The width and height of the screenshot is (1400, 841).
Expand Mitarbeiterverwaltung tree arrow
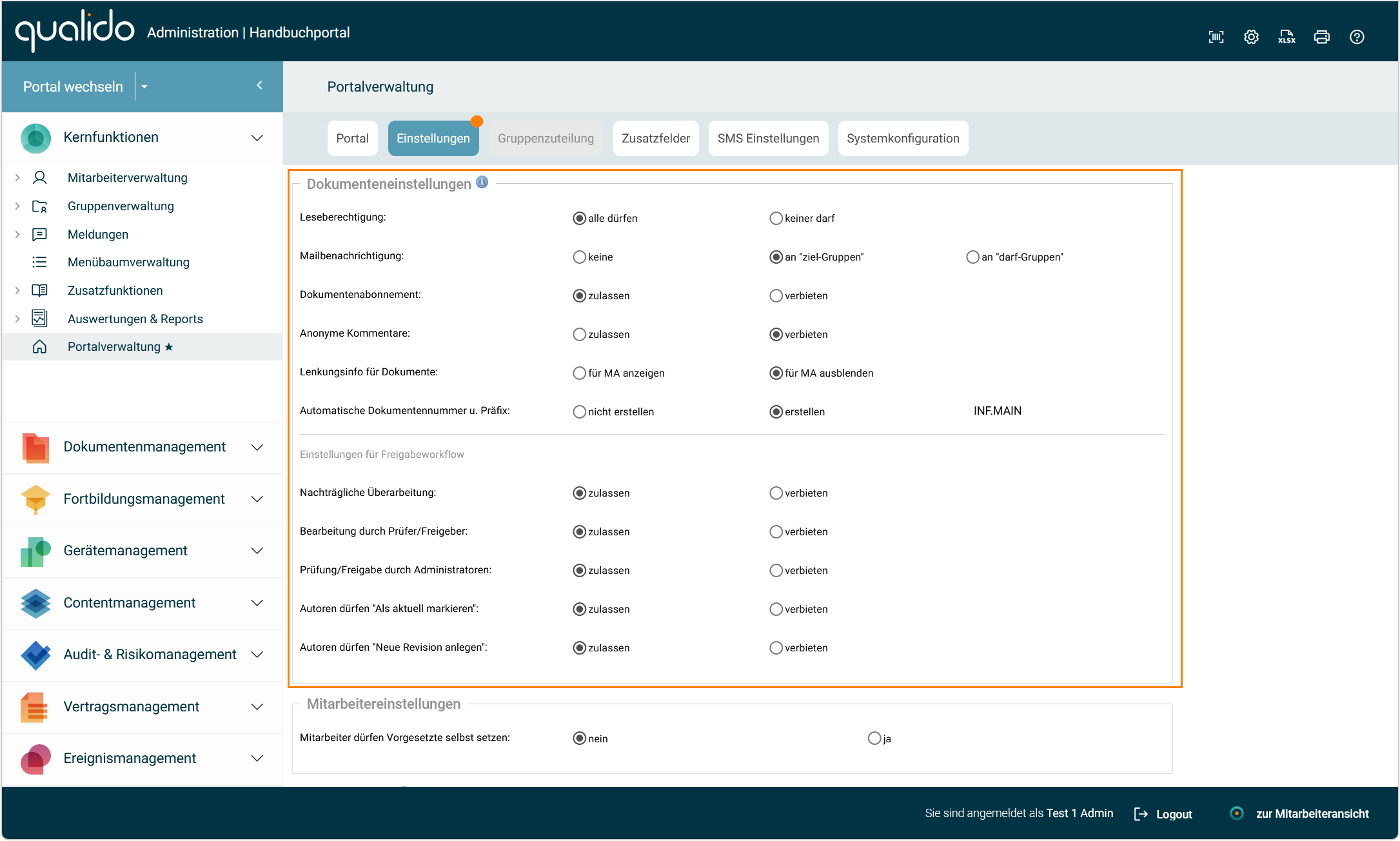17,177
